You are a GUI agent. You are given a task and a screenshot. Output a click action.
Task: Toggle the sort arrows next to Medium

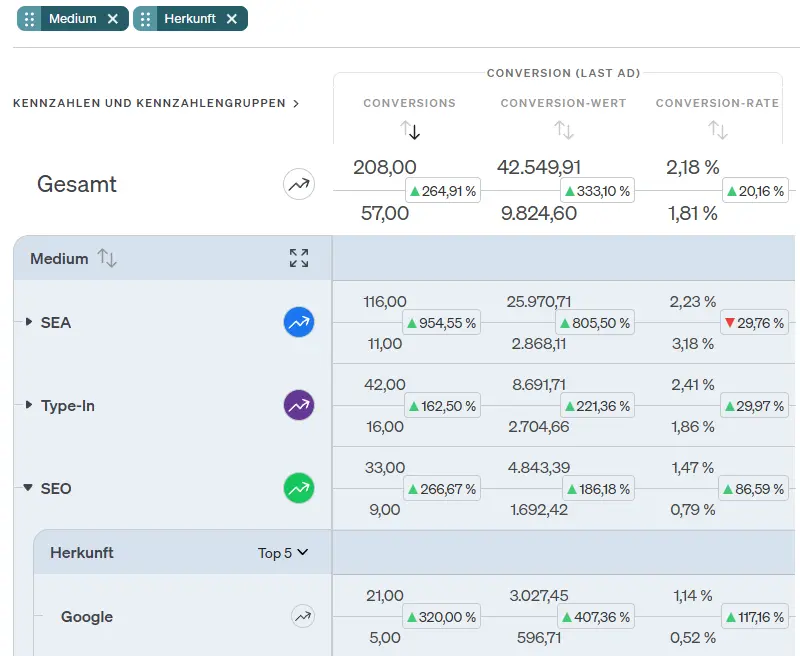108,257
